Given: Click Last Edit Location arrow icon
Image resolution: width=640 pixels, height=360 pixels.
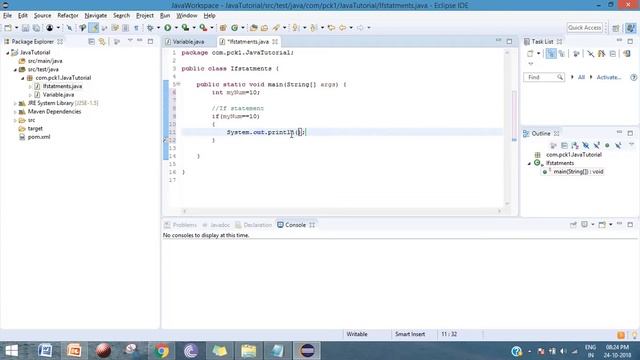Looking at the screenshot, I should [x=331, y=28].
